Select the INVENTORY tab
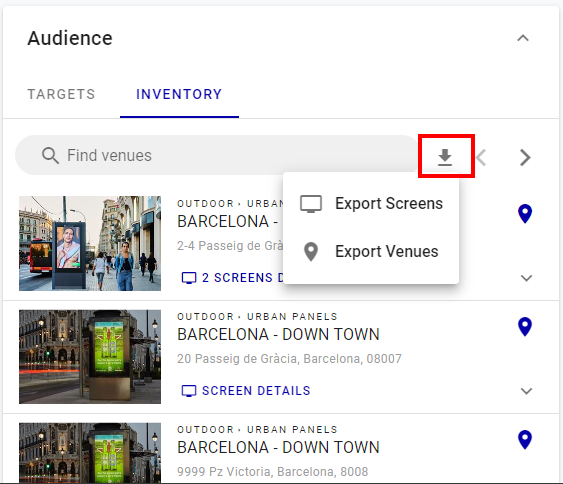Viewport: 563px width, 484px height. tap(179, 94)
